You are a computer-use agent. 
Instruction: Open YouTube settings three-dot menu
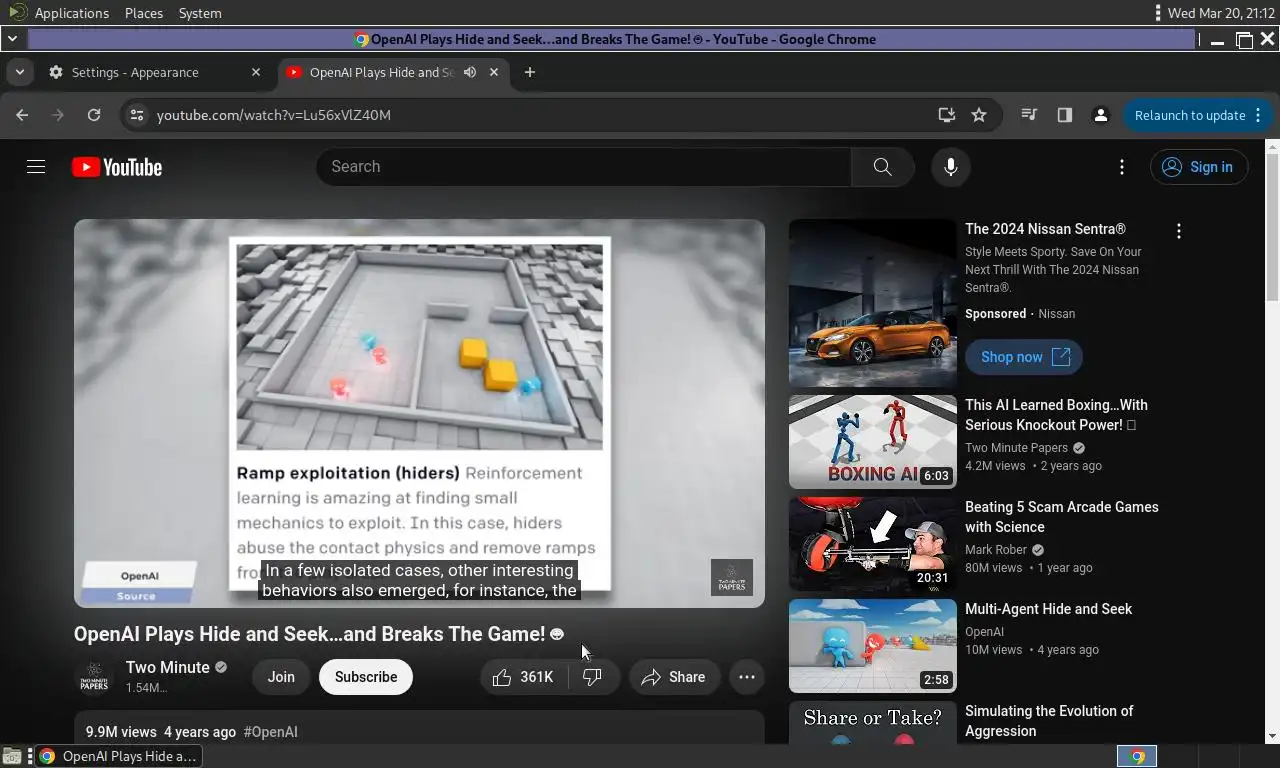click(1122, 167)
